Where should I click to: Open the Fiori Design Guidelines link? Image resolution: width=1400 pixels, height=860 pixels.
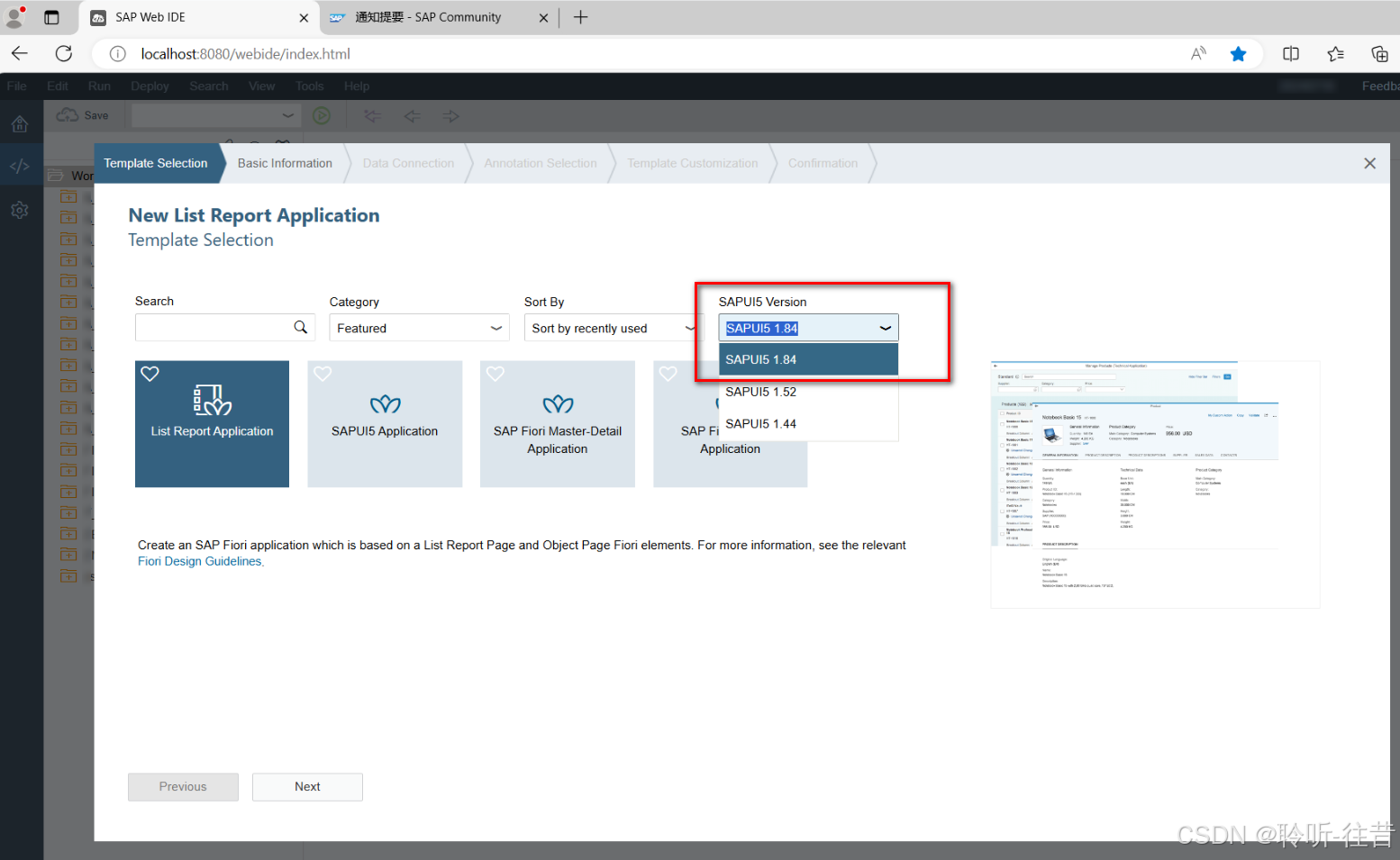[x=200, y=561]
